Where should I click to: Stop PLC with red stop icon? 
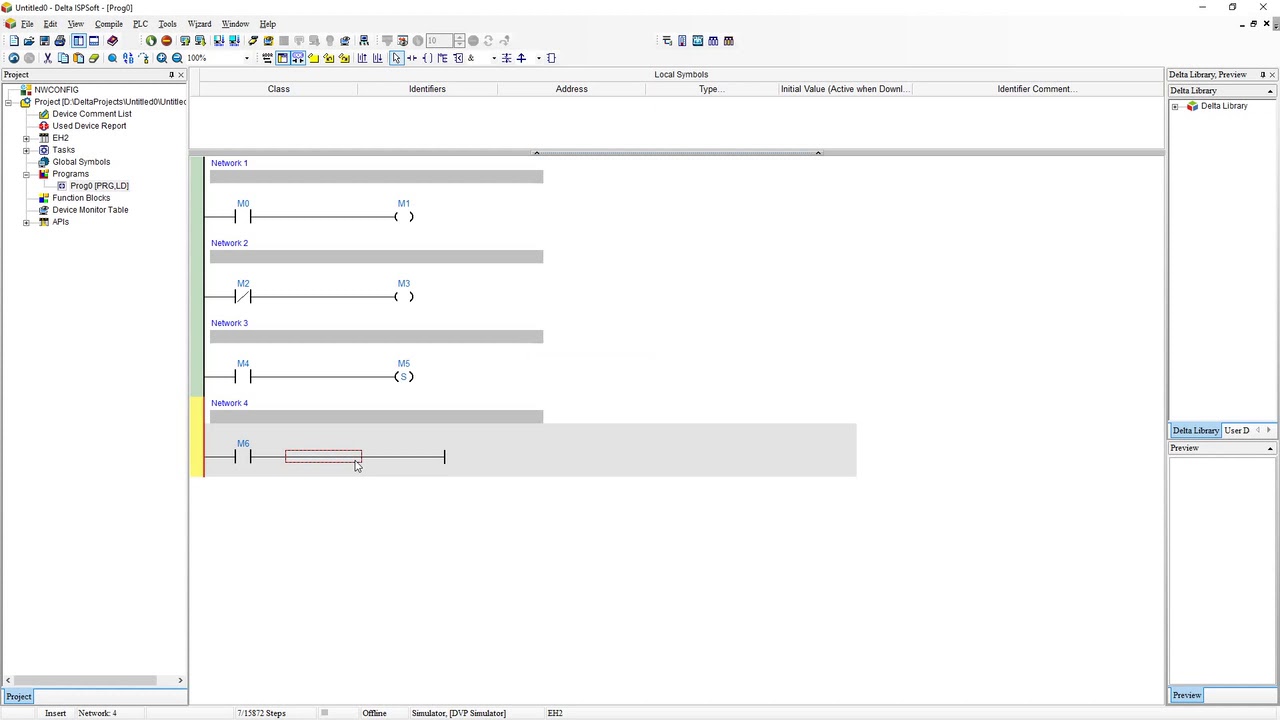[166, 41]
